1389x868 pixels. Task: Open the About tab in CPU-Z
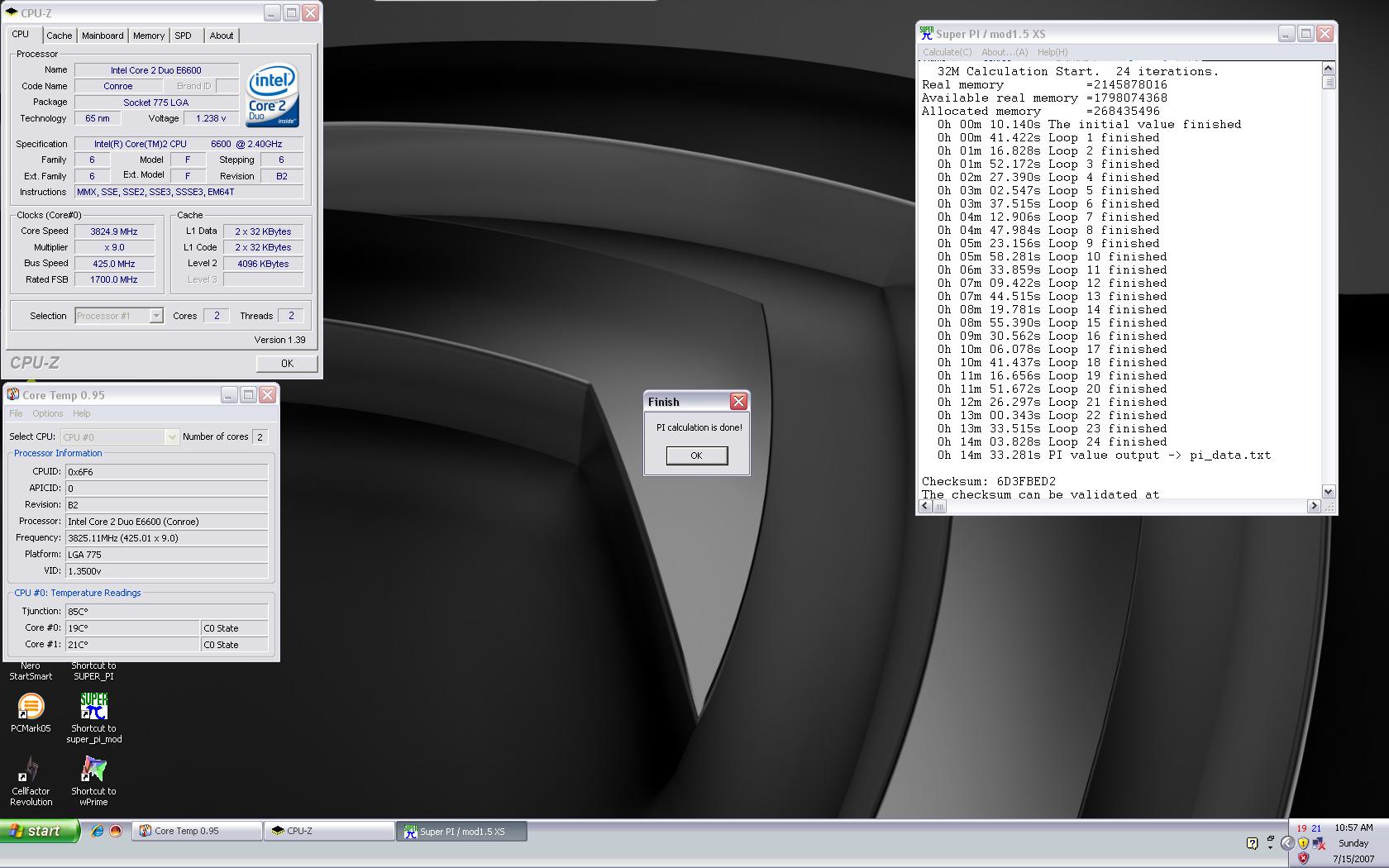(222, 36)
